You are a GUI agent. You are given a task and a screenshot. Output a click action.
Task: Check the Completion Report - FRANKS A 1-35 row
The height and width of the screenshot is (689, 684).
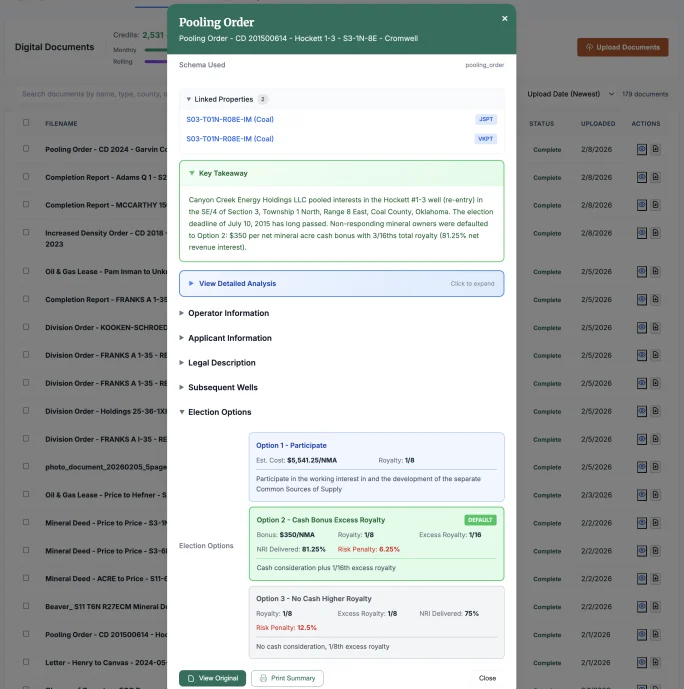[x=26, y=299]
